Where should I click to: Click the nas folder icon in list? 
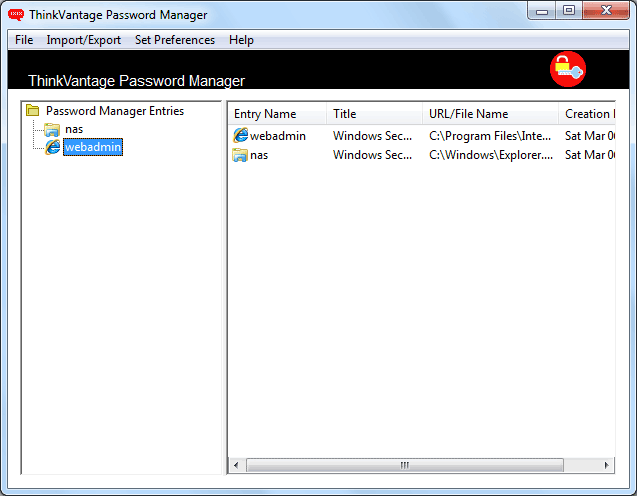(x=240, y=155)
